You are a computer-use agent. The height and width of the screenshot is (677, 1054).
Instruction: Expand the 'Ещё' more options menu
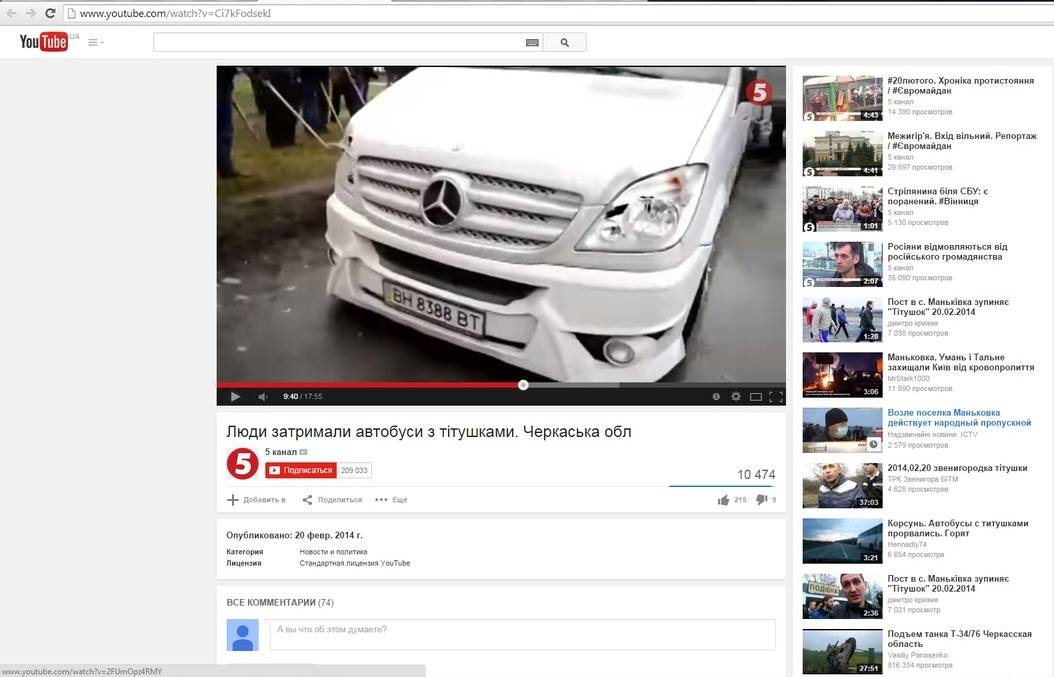pyautogui.click(x=391, y=500)
